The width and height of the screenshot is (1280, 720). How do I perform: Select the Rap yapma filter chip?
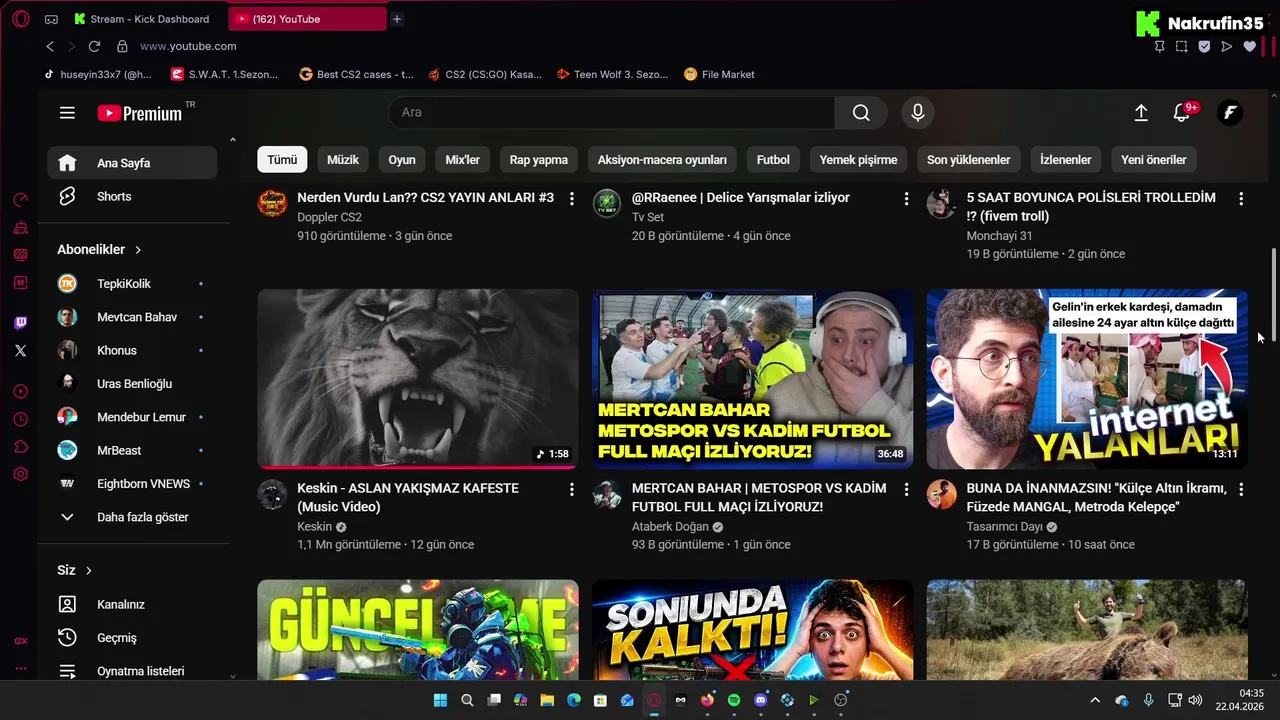(x=538, y=160)
